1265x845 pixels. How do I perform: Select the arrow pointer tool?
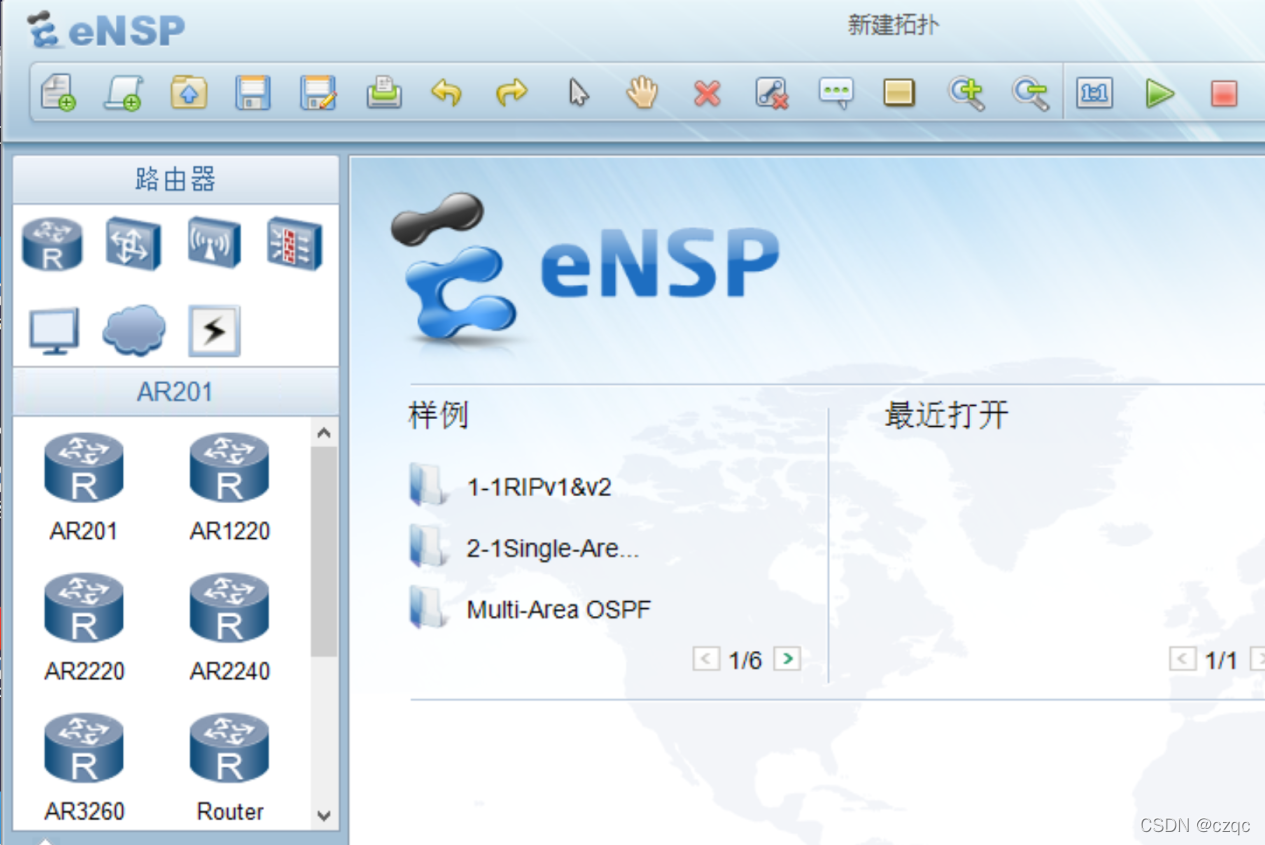[x=578, y=93]
